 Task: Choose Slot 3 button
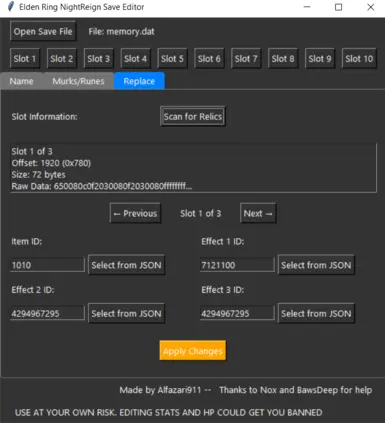coord(99,59)
